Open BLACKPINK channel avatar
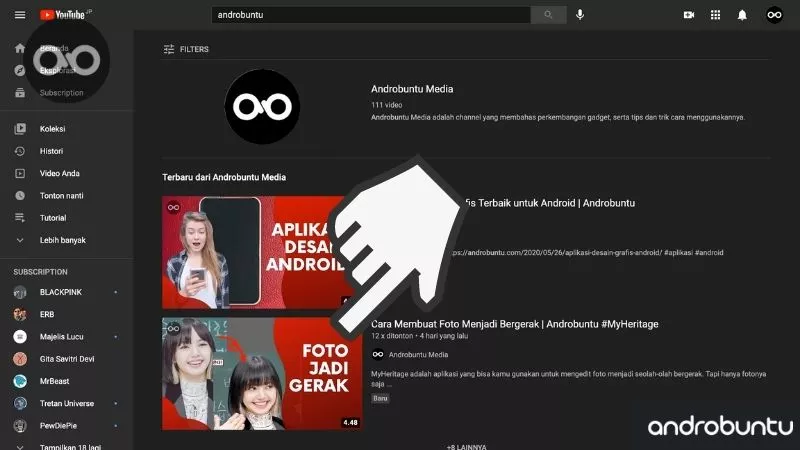 click(20, 292)
